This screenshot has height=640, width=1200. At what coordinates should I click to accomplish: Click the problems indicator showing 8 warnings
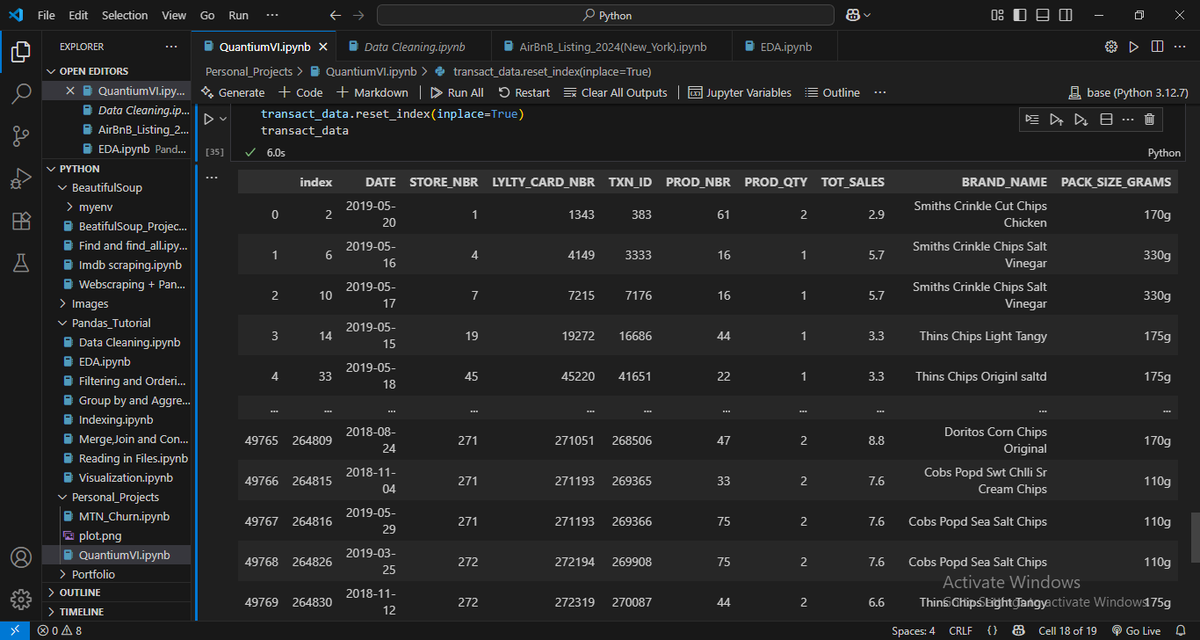[58, 630]
